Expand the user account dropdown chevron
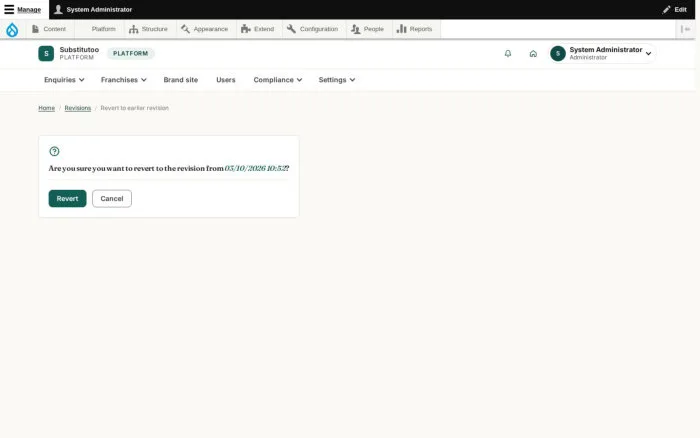 [x=648, y=54]
